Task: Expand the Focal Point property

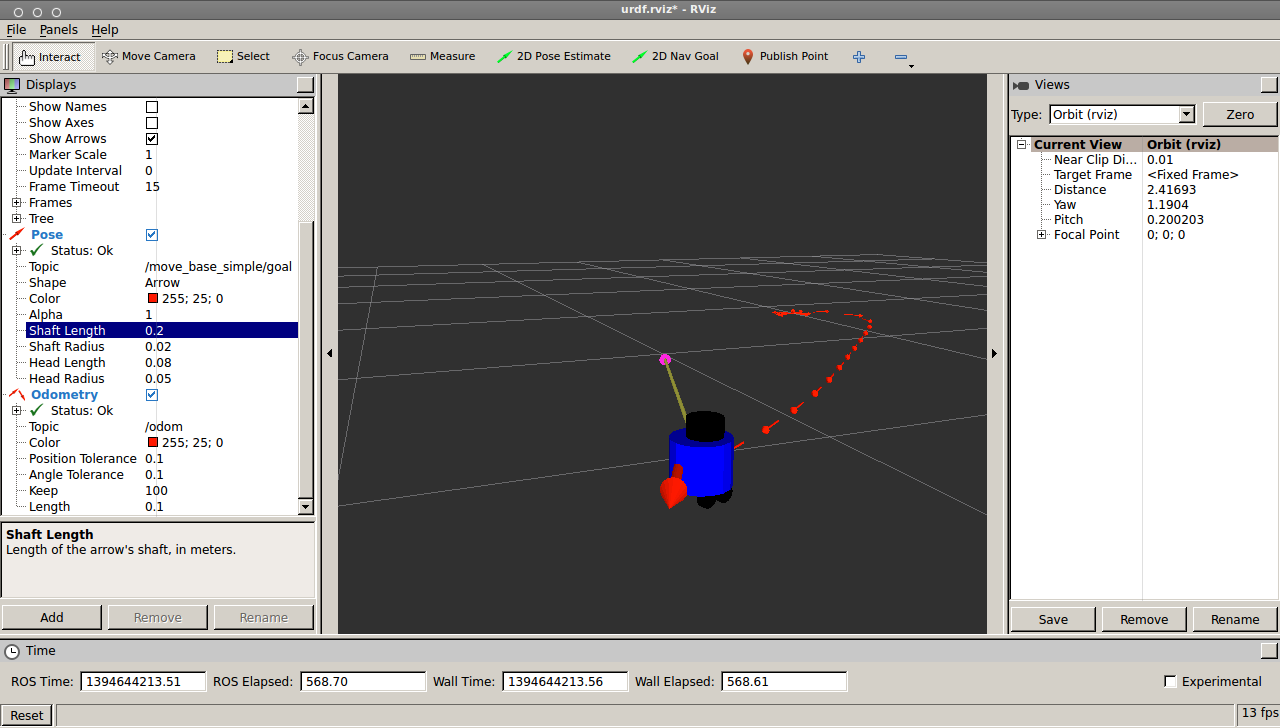Action: (x=1042, y=235)
